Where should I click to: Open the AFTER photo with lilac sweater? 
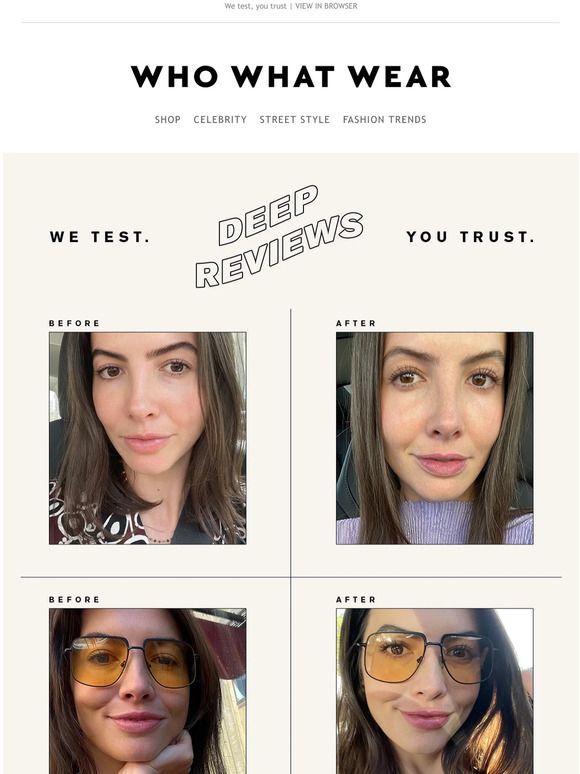pos(434,438)
